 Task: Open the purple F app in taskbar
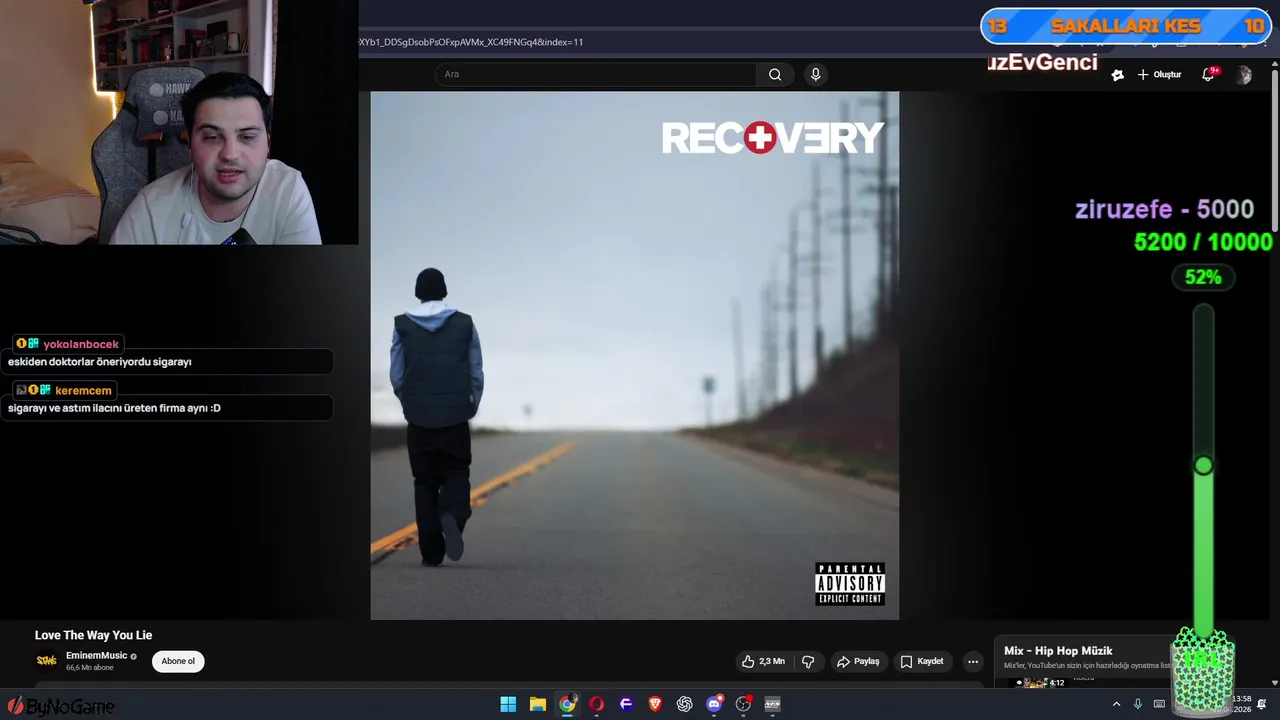[626, 704]
